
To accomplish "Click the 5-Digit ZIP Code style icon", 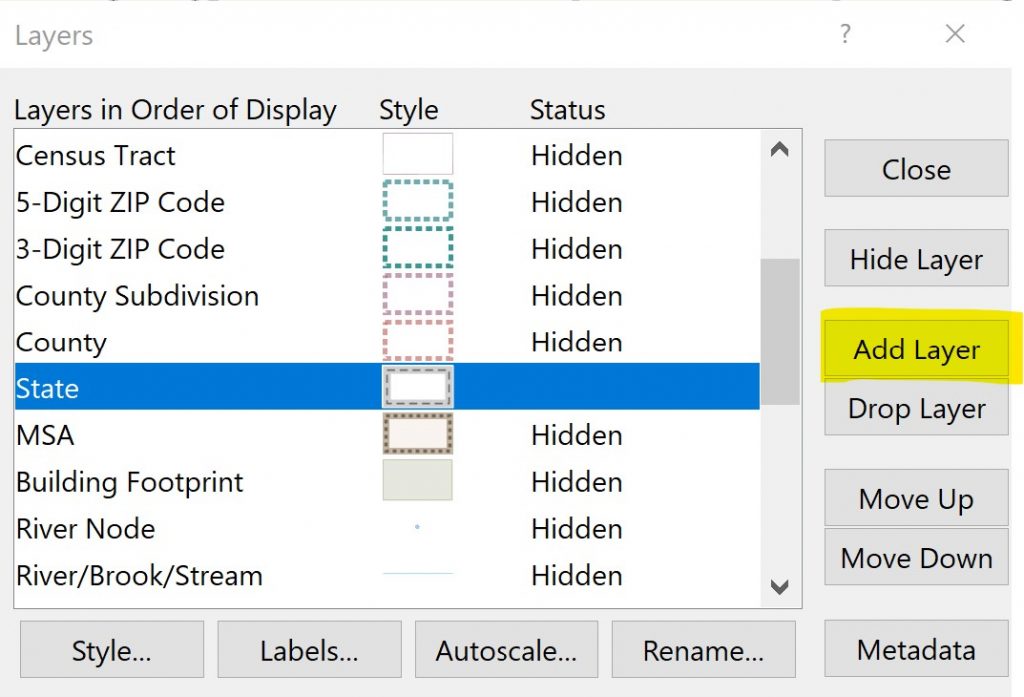I will click(x=417, y=201).
